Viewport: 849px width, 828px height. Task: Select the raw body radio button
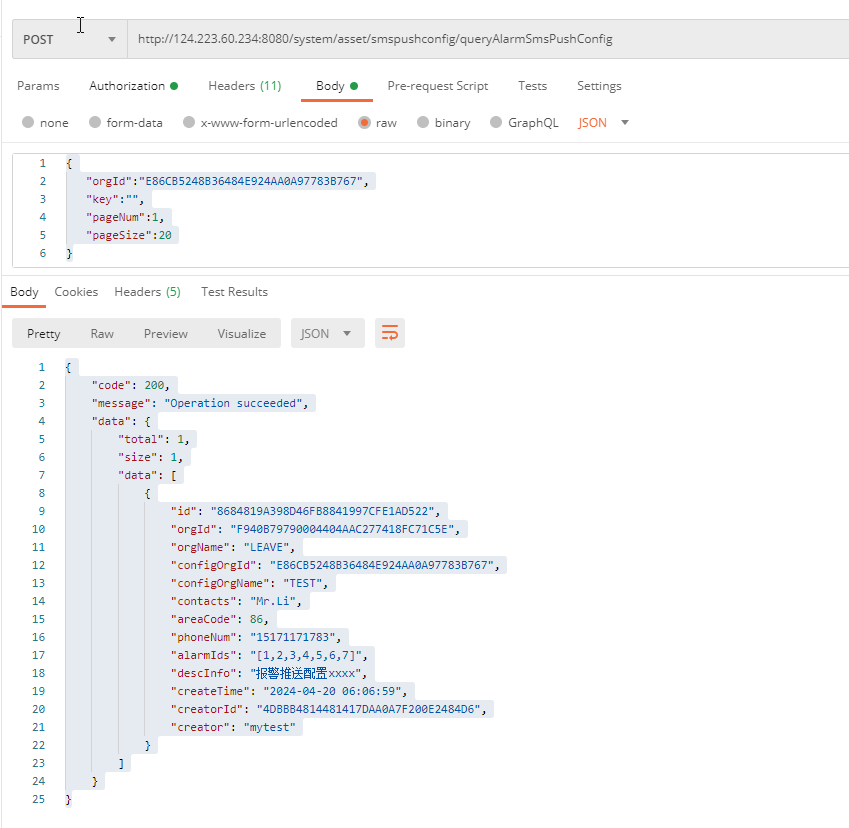364,123
